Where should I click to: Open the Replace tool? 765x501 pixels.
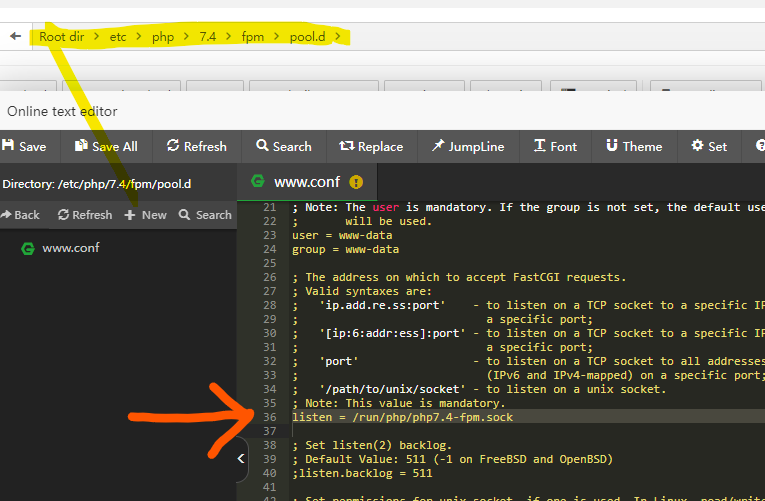(371, 146)
